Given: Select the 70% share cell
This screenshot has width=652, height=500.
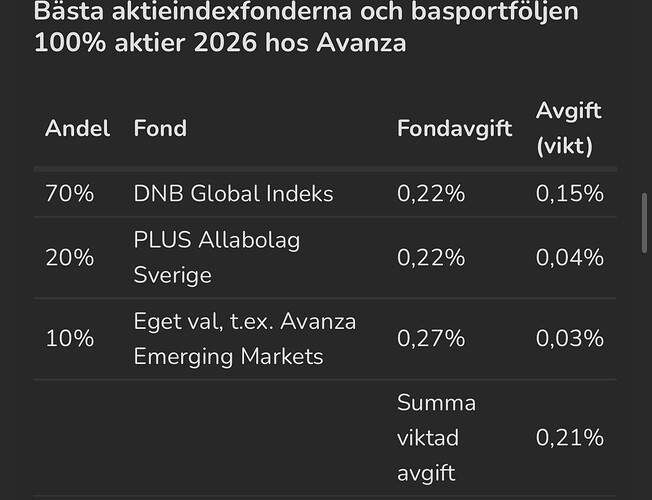Looking at the screenshot, I should [69, 194].
